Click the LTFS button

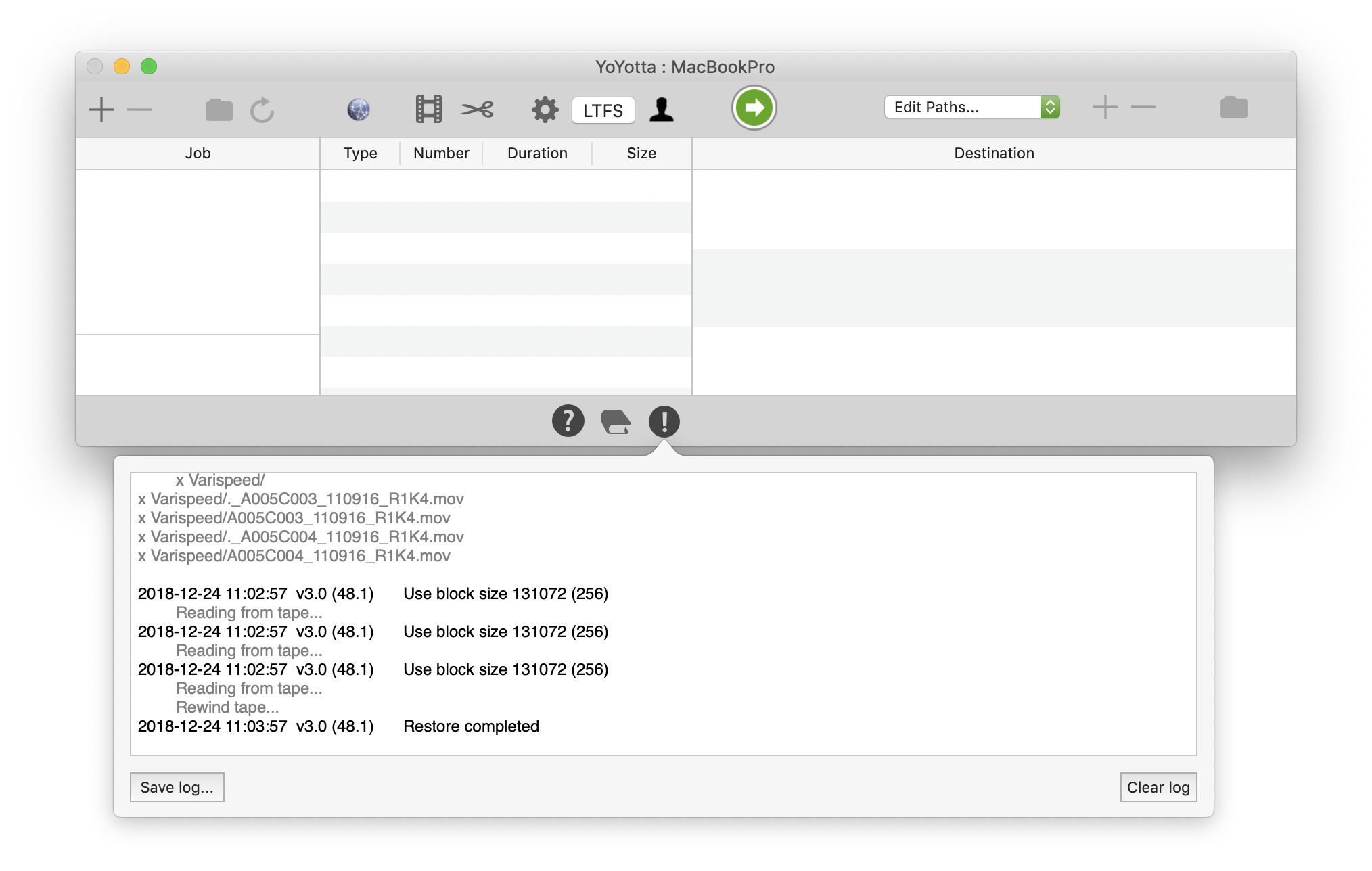[x=603, y=110]
